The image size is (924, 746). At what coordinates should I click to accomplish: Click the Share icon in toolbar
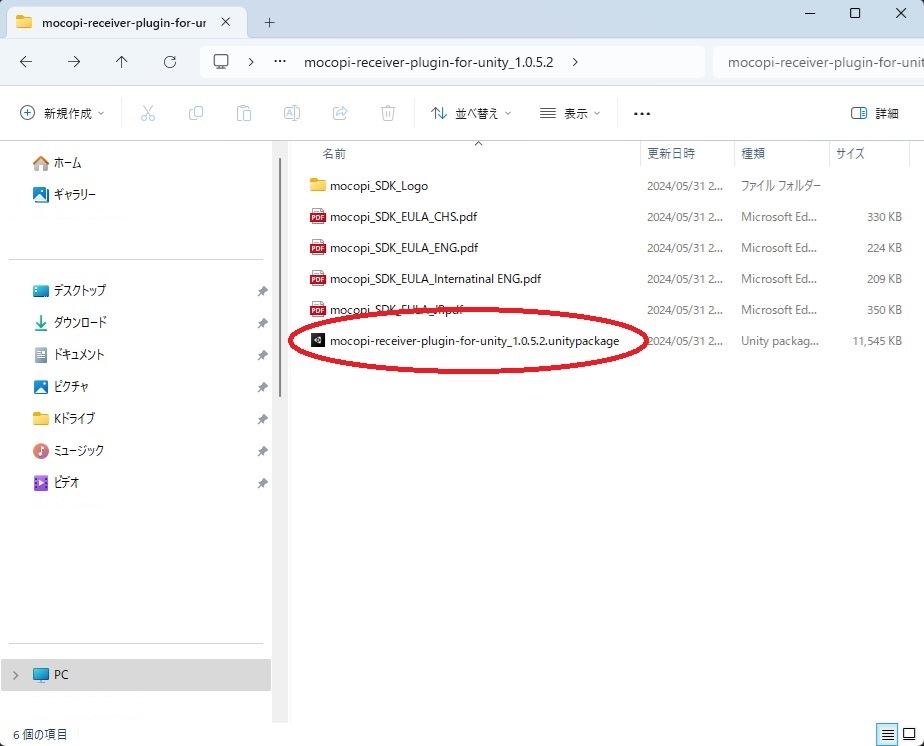340,113
